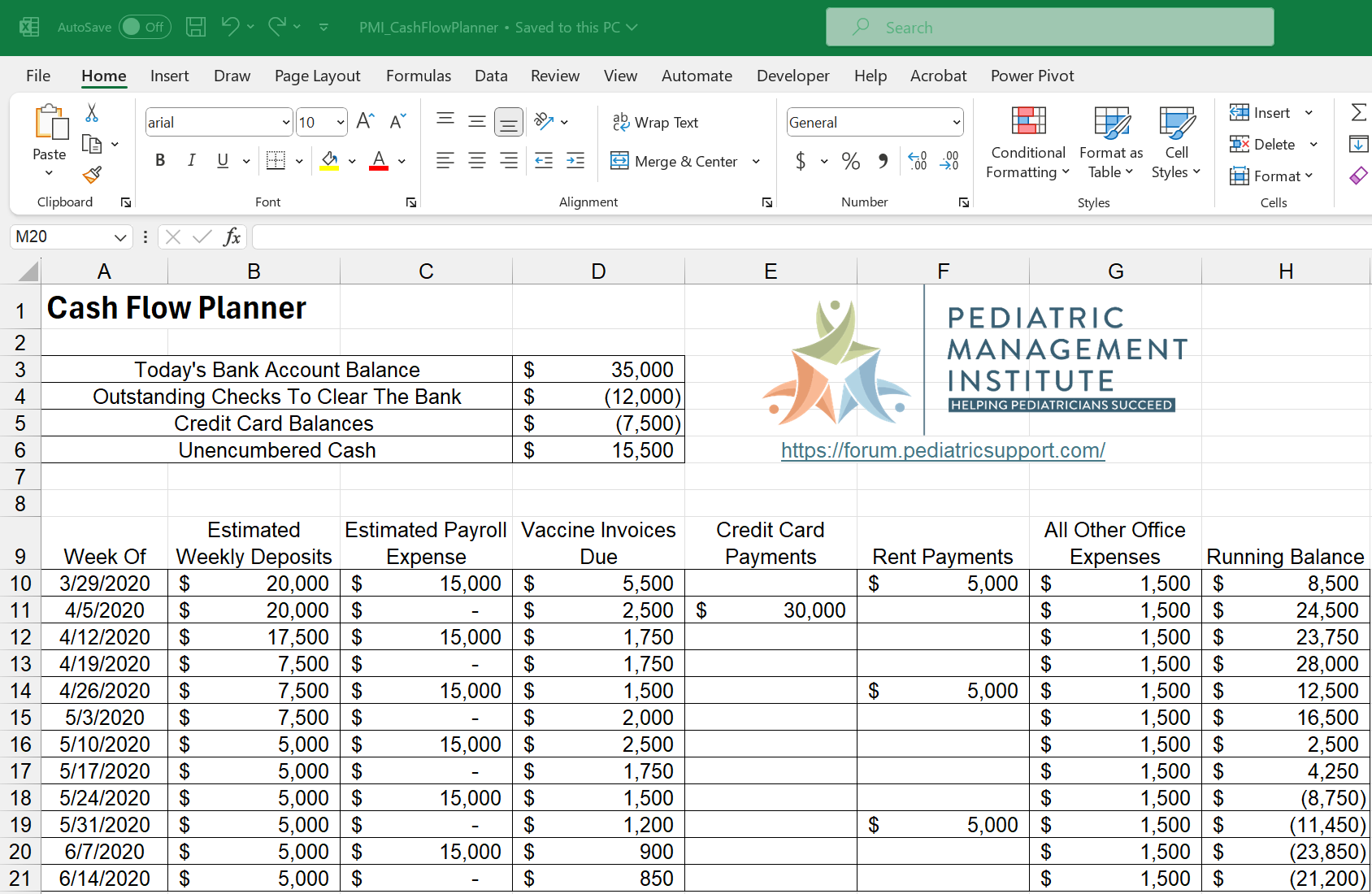Open the pediatricsupport.com forum hyperlink
The height and width of the screenshot is (894, 1372).
point(942,449)
